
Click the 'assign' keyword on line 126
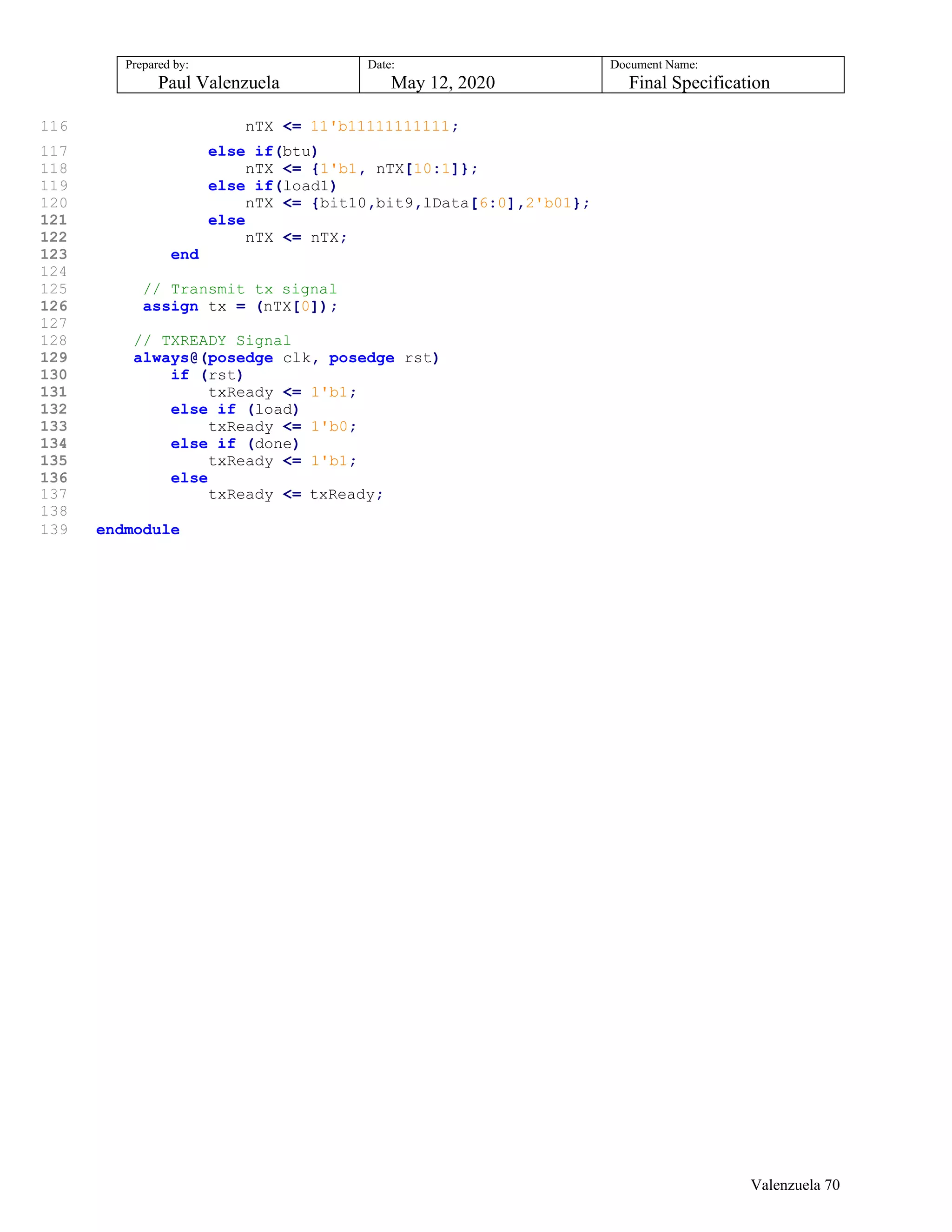pyautogui.click(x=170, y=306)
